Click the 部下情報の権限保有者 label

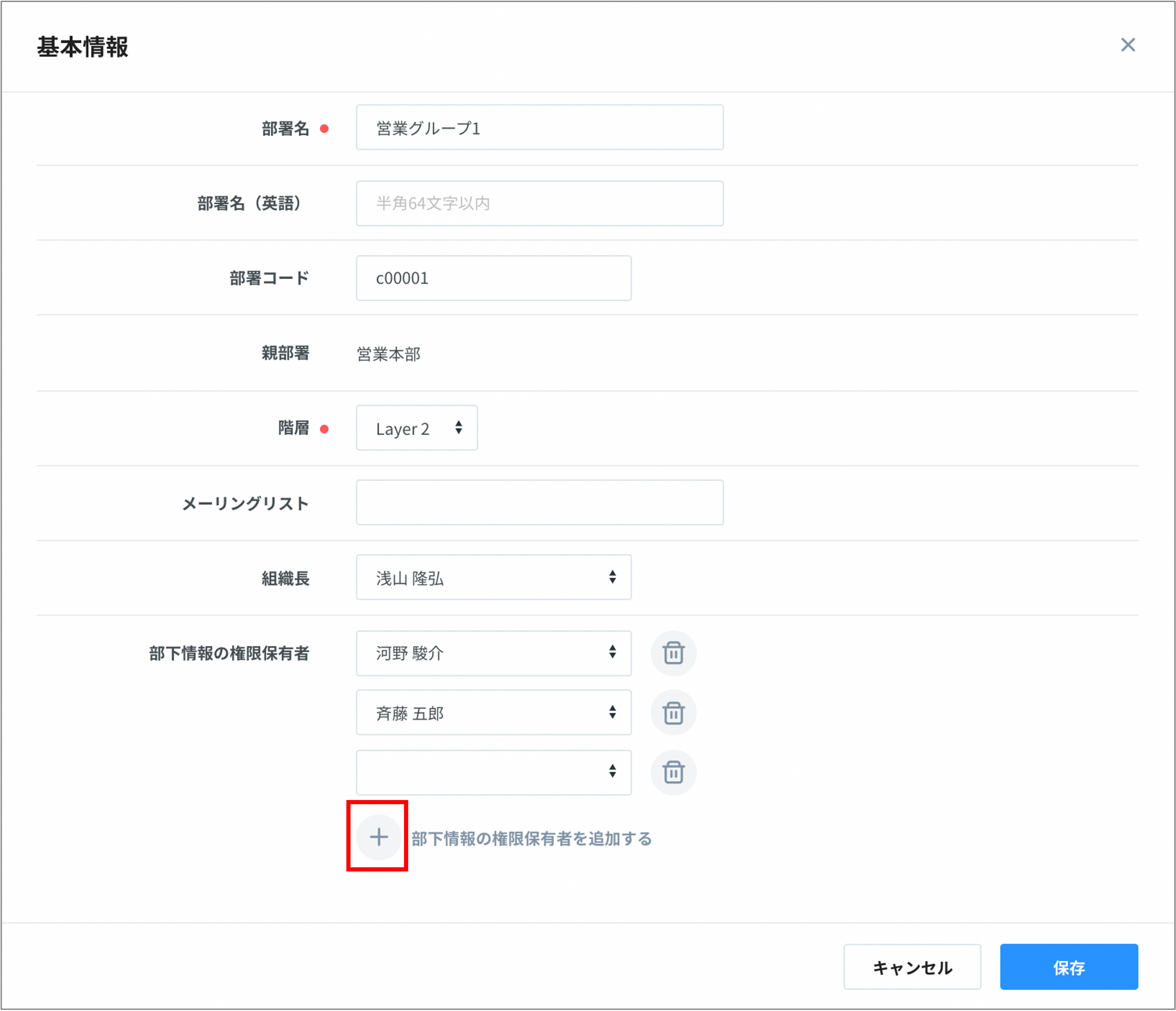coord(229,653)
